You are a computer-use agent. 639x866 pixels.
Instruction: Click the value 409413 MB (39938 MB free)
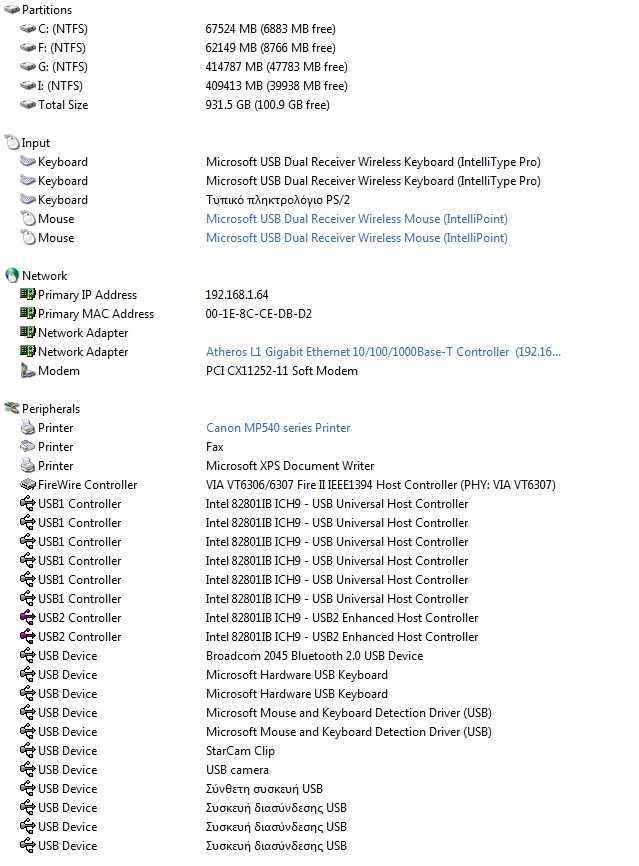276,86
